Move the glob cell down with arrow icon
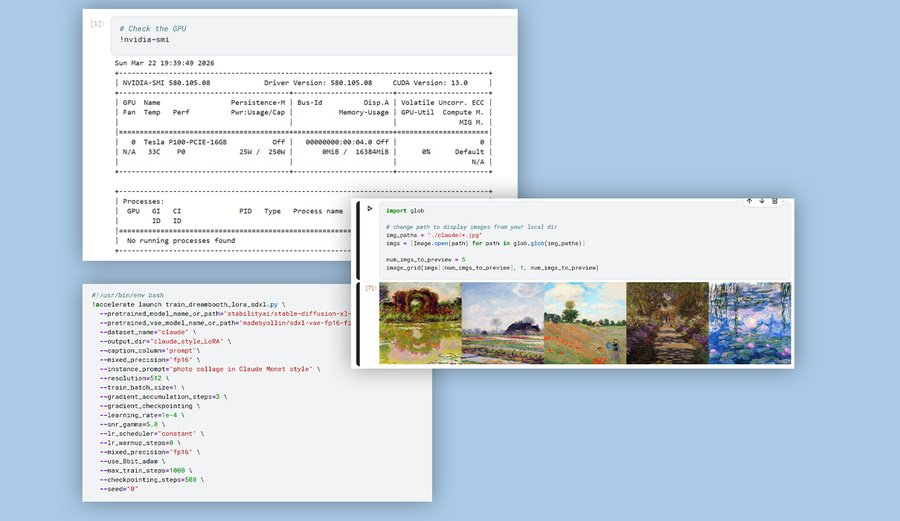The image size is (900, 521). click(762, 201)
